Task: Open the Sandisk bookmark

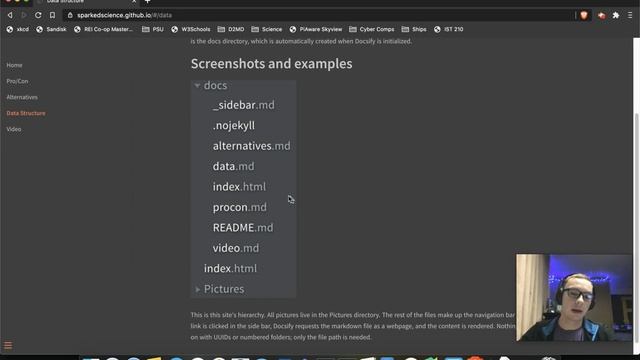Action: click(x=51, y=29)
